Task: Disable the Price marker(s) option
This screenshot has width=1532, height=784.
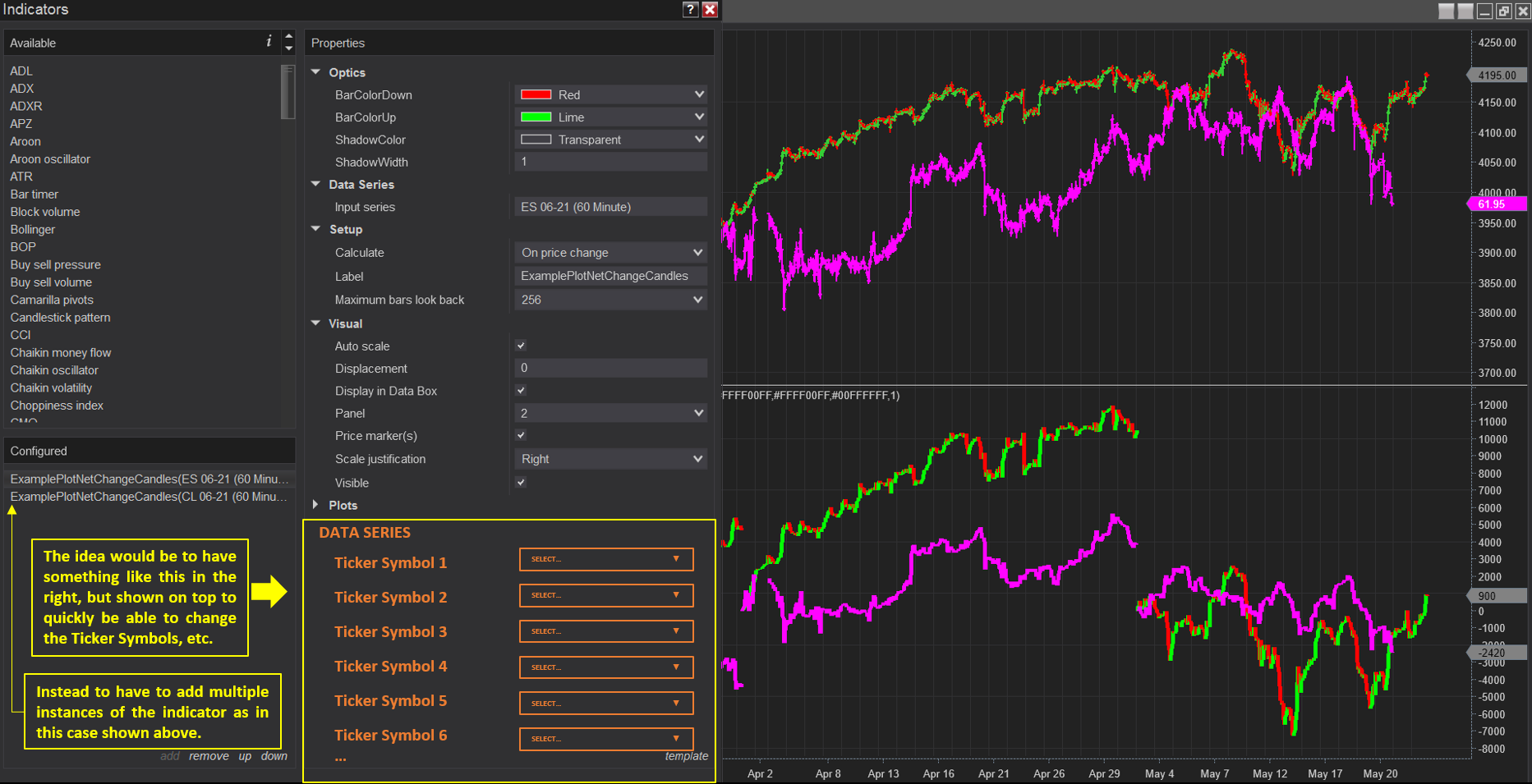Action: pos(521,435)
